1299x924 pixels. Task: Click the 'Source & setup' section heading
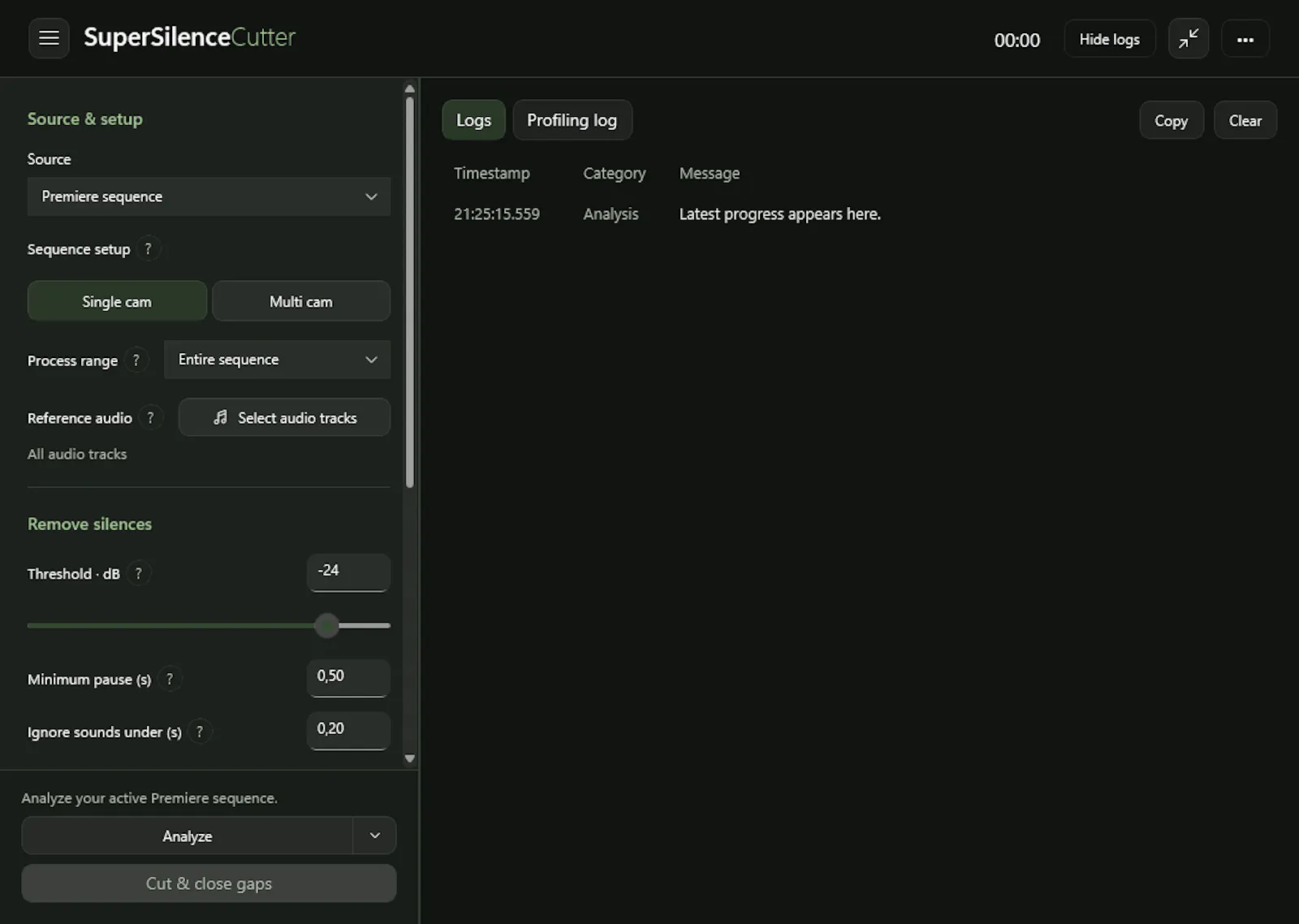pos(85,119)
